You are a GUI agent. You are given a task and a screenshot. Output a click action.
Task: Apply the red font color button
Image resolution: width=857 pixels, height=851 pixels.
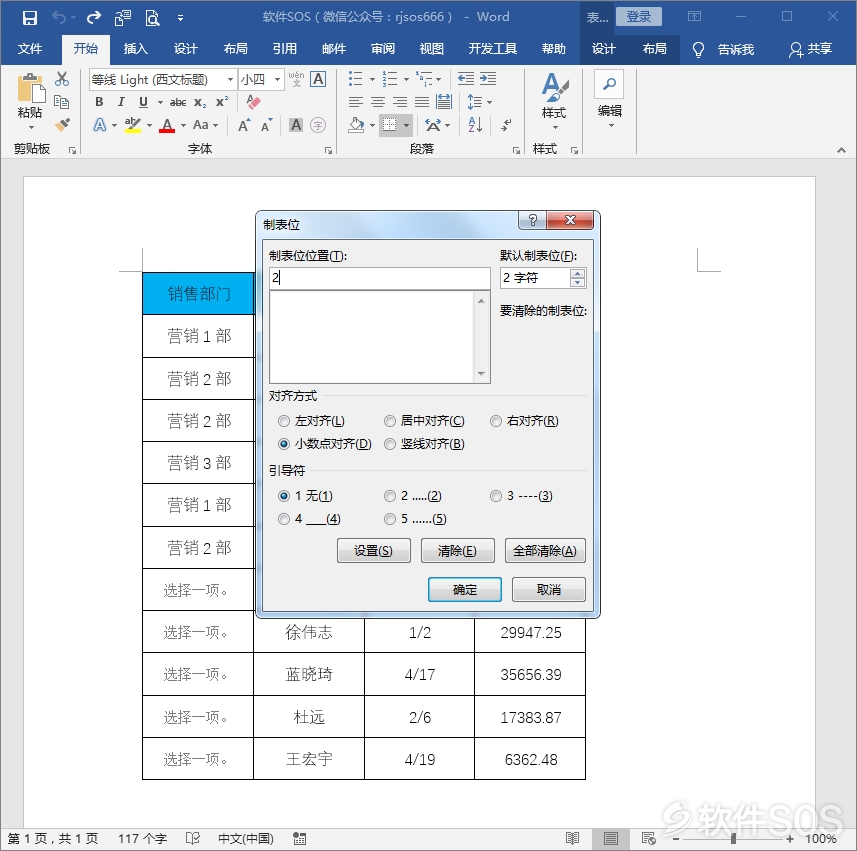point(167,125)
